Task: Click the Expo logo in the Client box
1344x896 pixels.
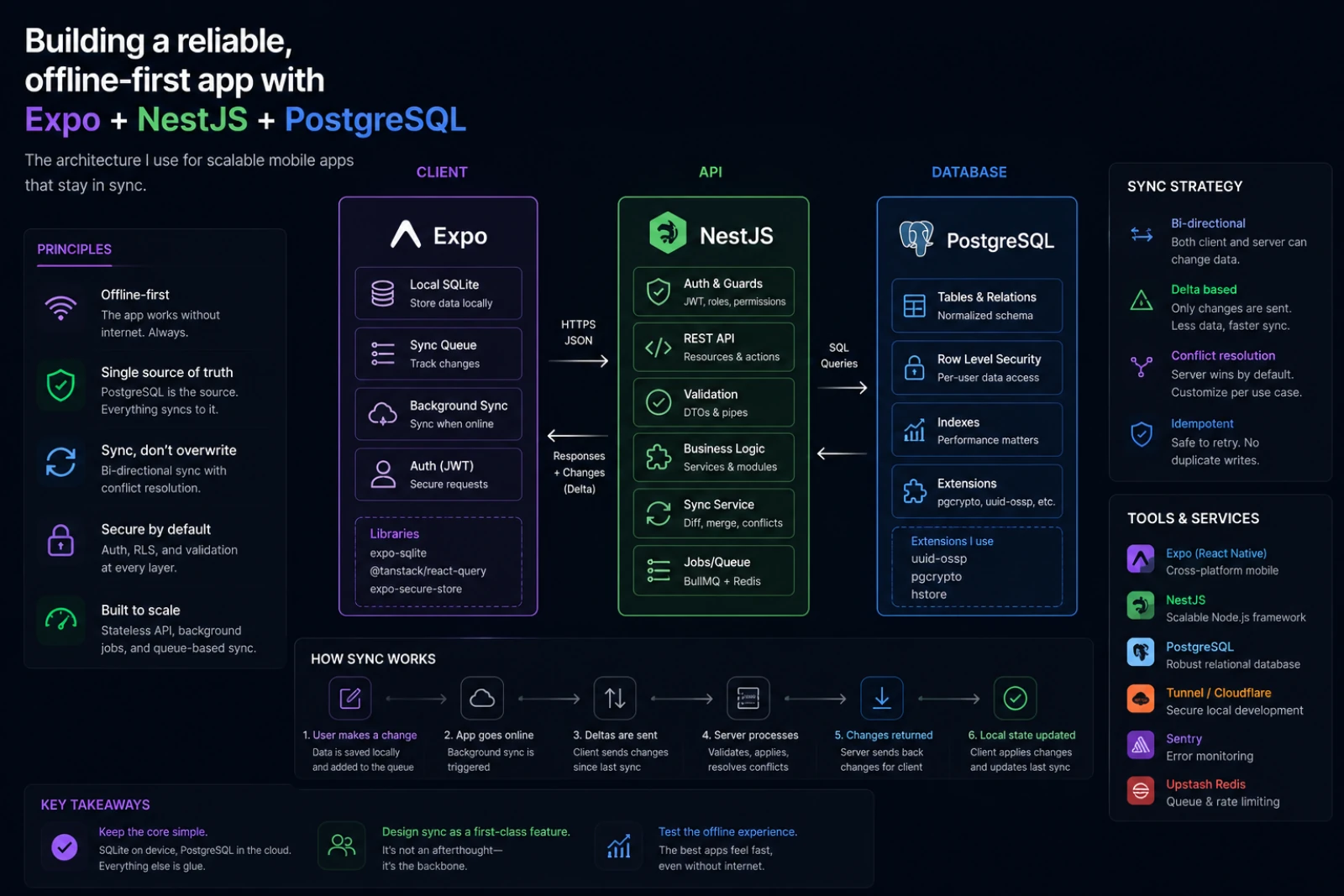Action: (x=406, y=234)
